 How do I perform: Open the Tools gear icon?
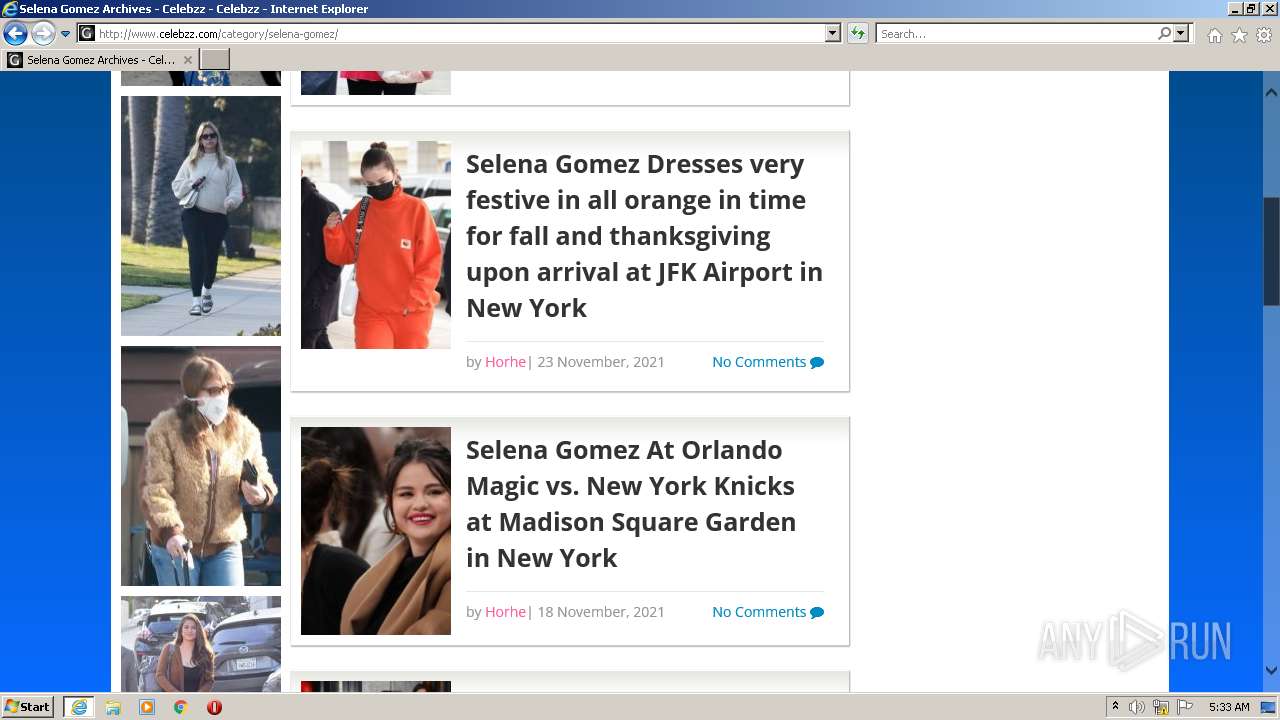[x=1264, y=35]
